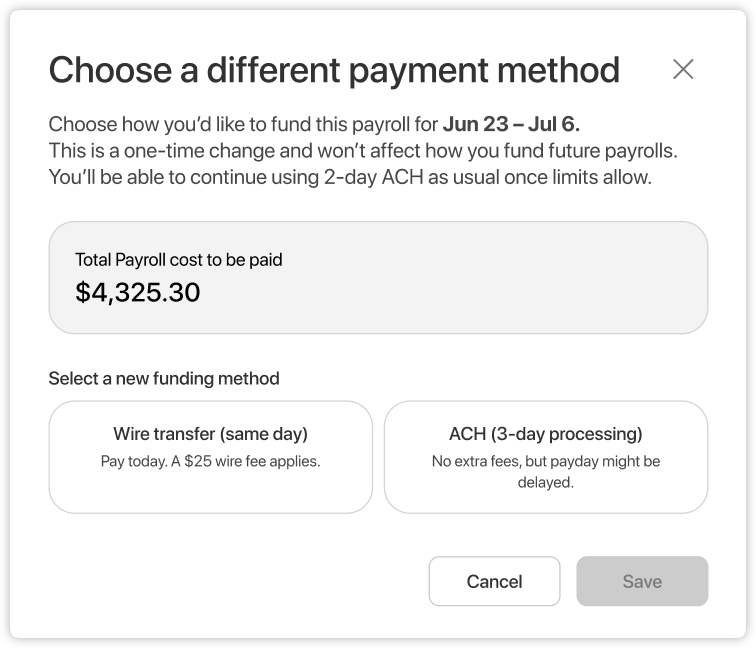Click the "Wire transfer (same day)" title text
The height and width of the screenshot is (648, 756).
click(210, 434)
